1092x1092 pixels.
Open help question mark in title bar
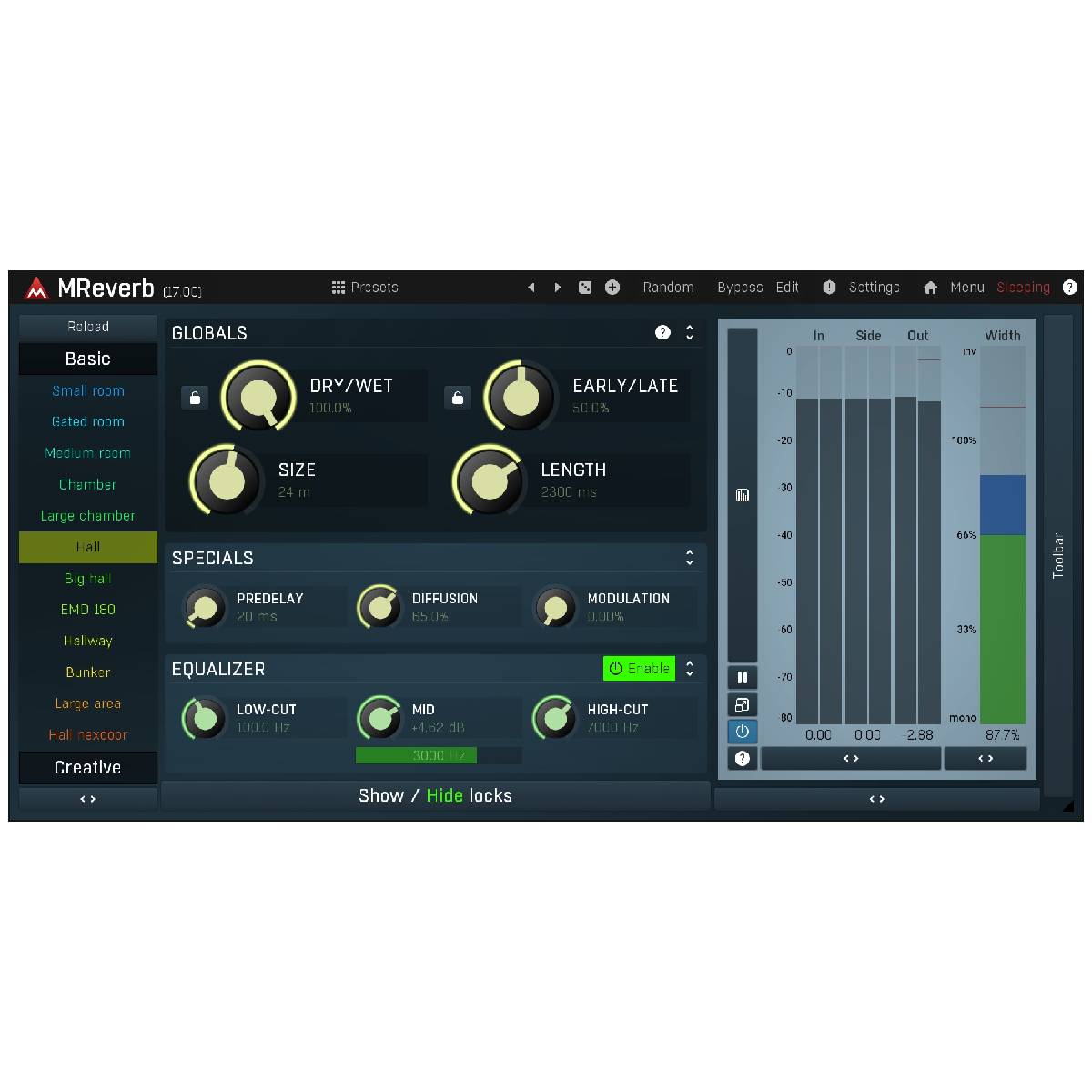click(1070, 288)
